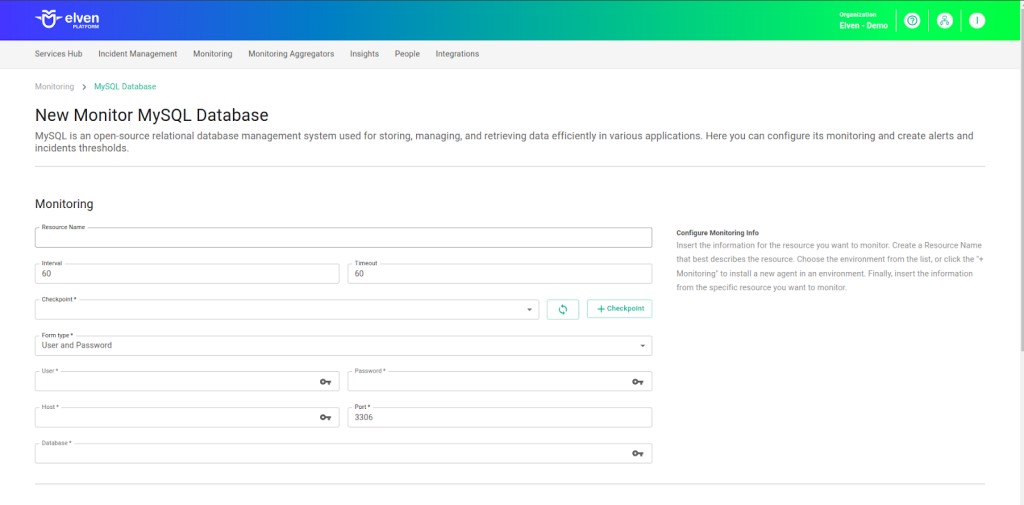The image size is (1024, 505).
Task: Click the refresh checkpoints icon button
Action: [563, 310]
